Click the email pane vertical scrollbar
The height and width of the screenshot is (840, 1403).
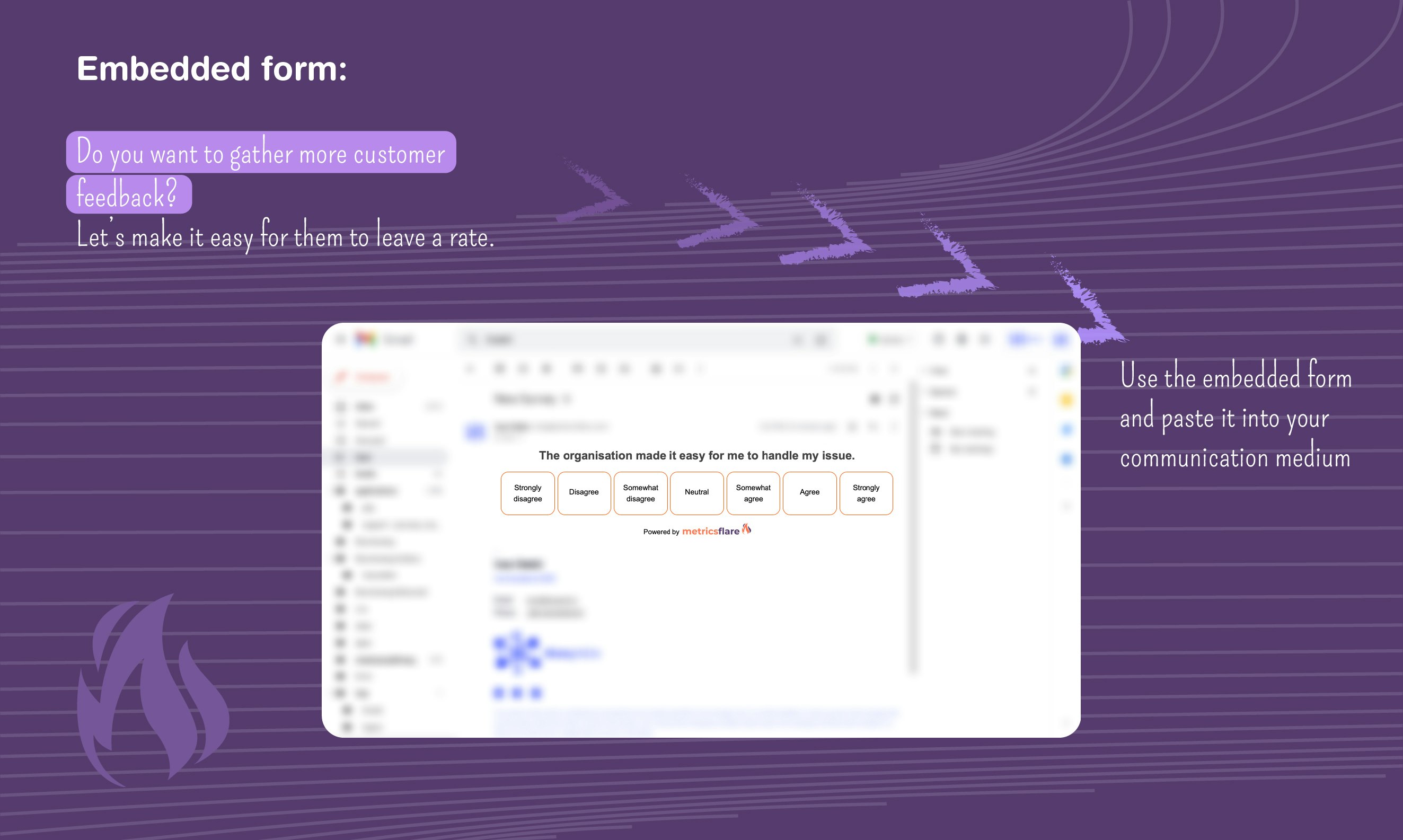point(912,526)
